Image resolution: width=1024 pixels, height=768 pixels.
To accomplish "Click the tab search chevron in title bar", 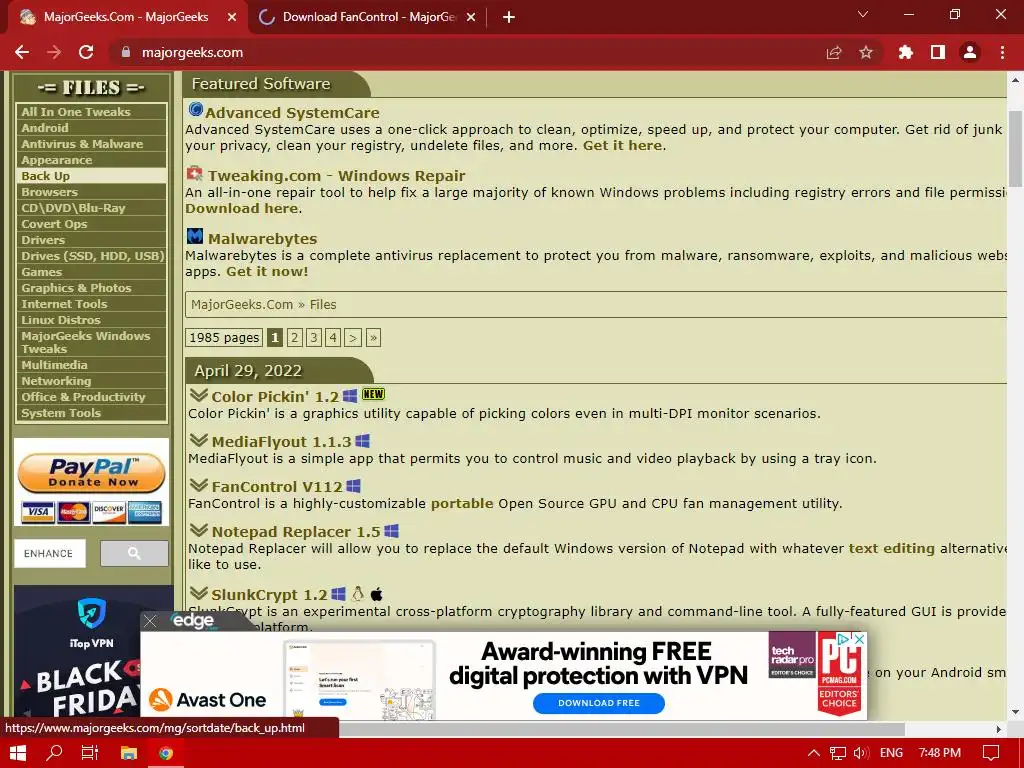I will click(863, 14).
